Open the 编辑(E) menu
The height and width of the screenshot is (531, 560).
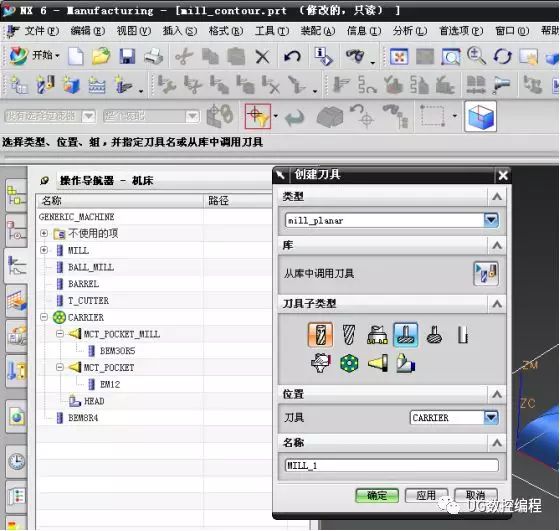pyautogui.click(x=88, y=31)
